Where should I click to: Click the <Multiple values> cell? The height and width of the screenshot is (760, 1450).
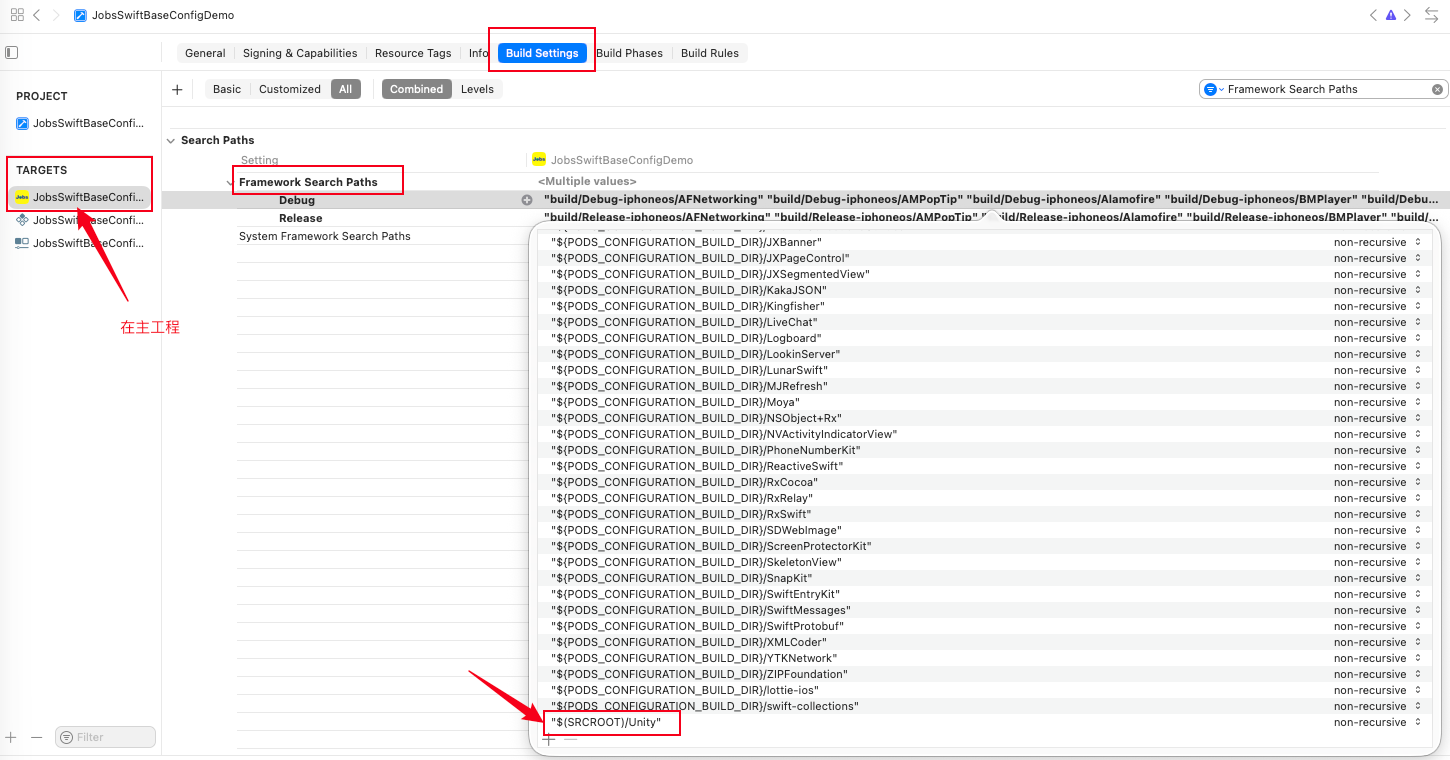pos(587,182)
